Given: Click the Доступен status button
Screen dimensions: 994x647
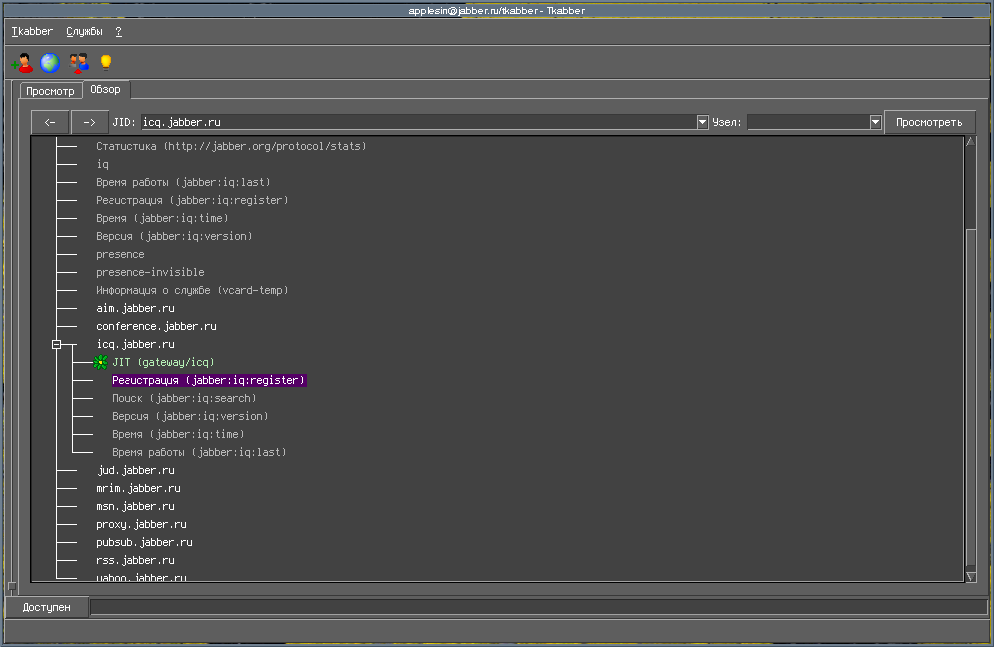Looking at the screenshot, I should pyautogui.click(x=47, y=607).
